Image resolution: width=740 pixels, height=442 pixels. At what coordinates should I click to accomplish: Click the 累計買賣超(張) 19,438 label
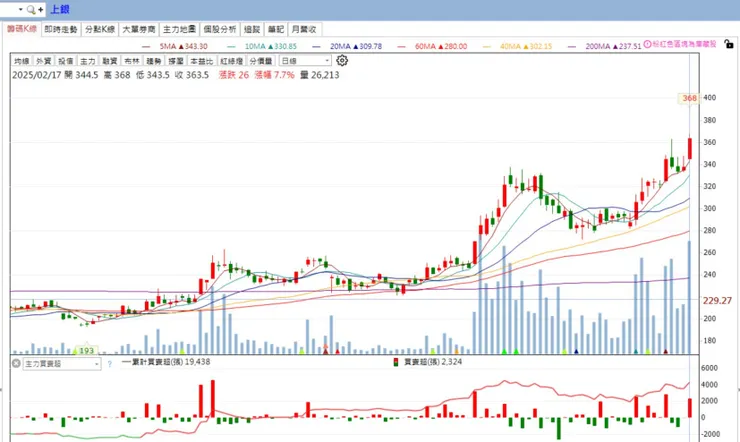point(166,362)
